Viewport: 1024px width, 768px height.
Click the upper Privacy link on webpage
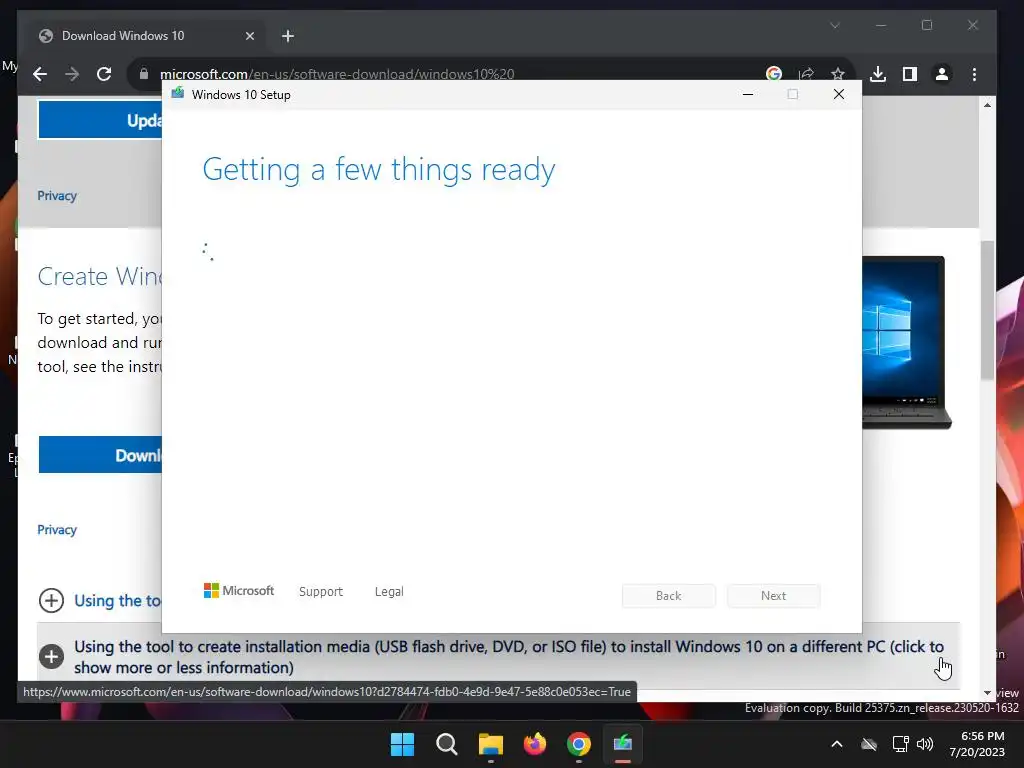57,196
